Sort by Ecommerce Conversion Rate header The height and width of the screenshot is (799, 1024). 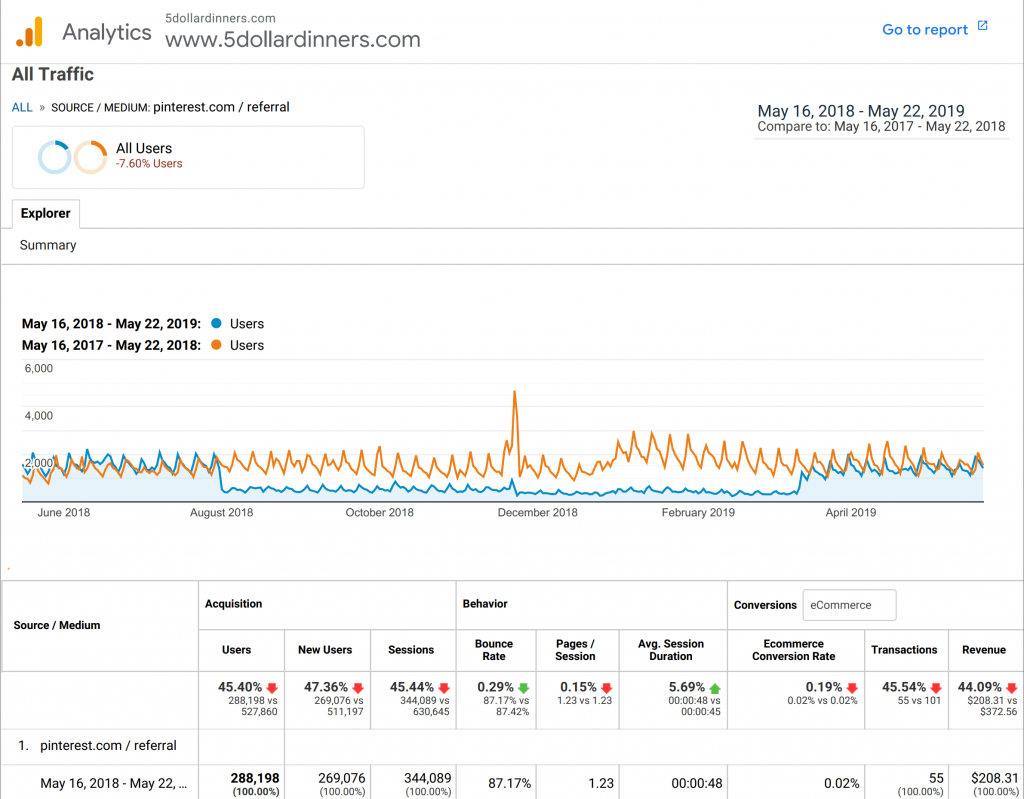[793, 650]
